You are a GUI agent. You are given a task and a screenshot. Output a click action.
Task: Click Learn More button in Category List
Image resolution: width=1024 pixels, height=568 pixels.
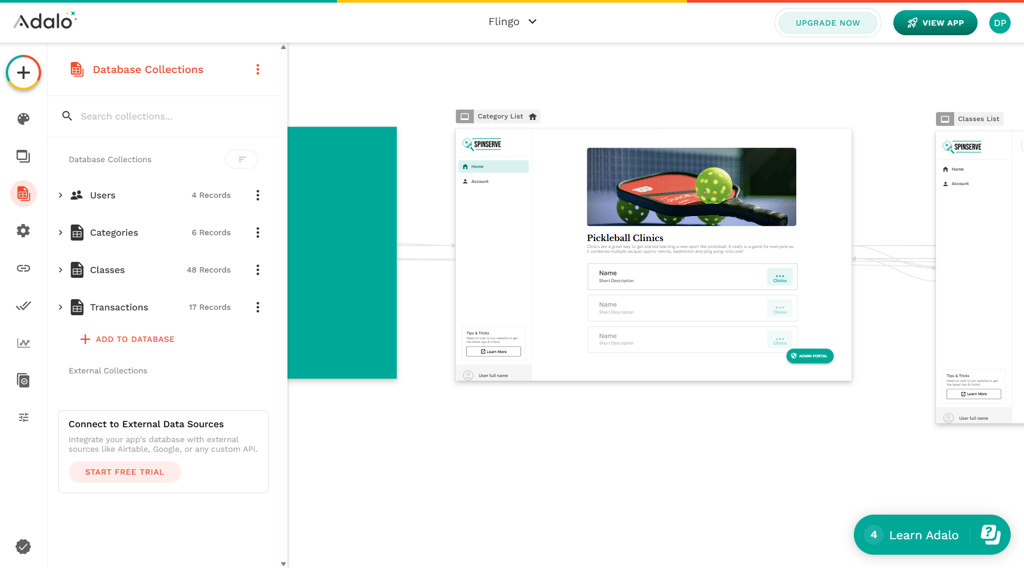pos(494,351)
